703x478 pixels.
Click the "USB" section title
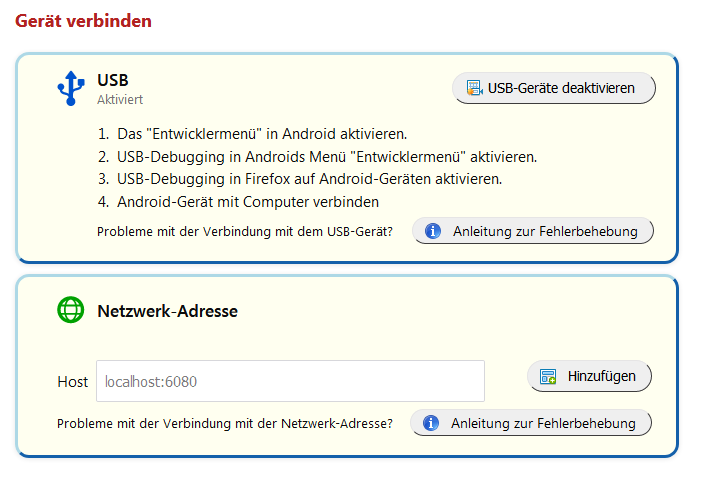(x=113, y=80)
